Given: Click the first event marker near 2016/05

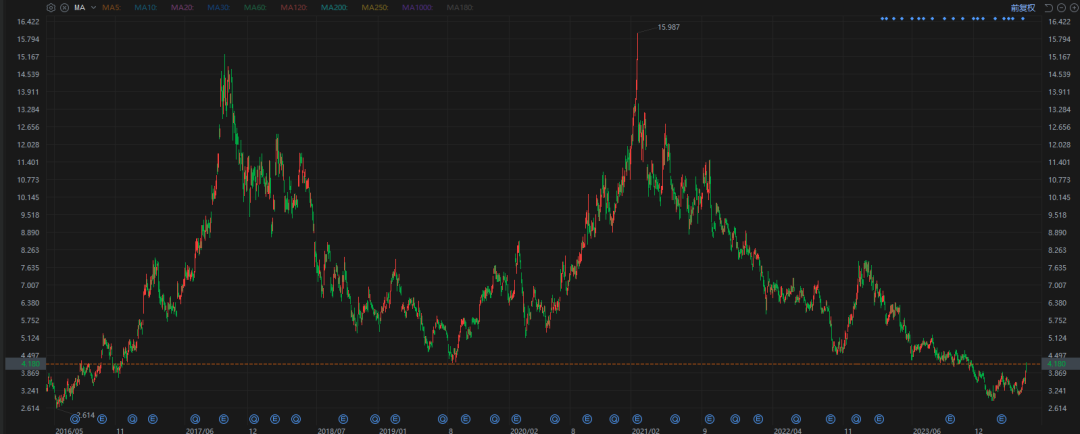Looking at the screenshot, I should [74, 419].
